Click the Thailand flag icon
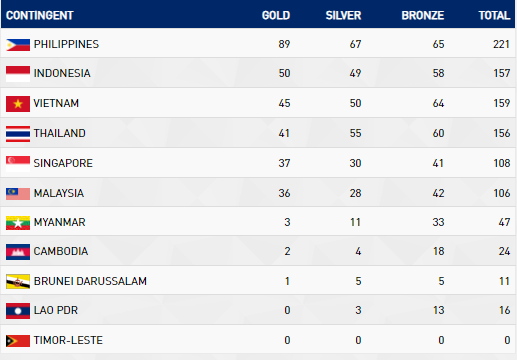 (18, 134)
